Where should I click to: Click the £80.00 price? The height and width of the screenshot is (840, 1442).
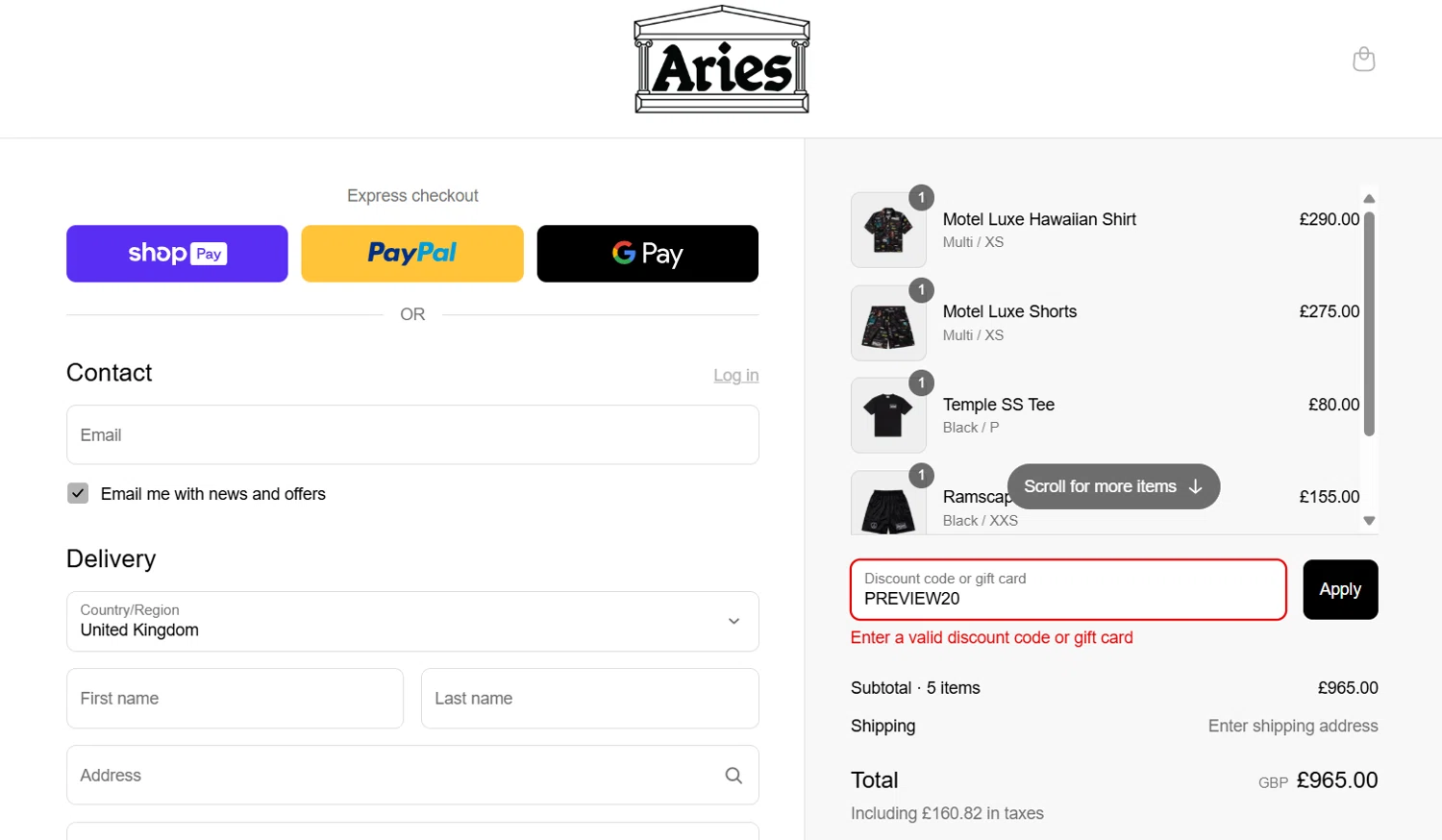pyautogui.click(x=1333, y=405)
